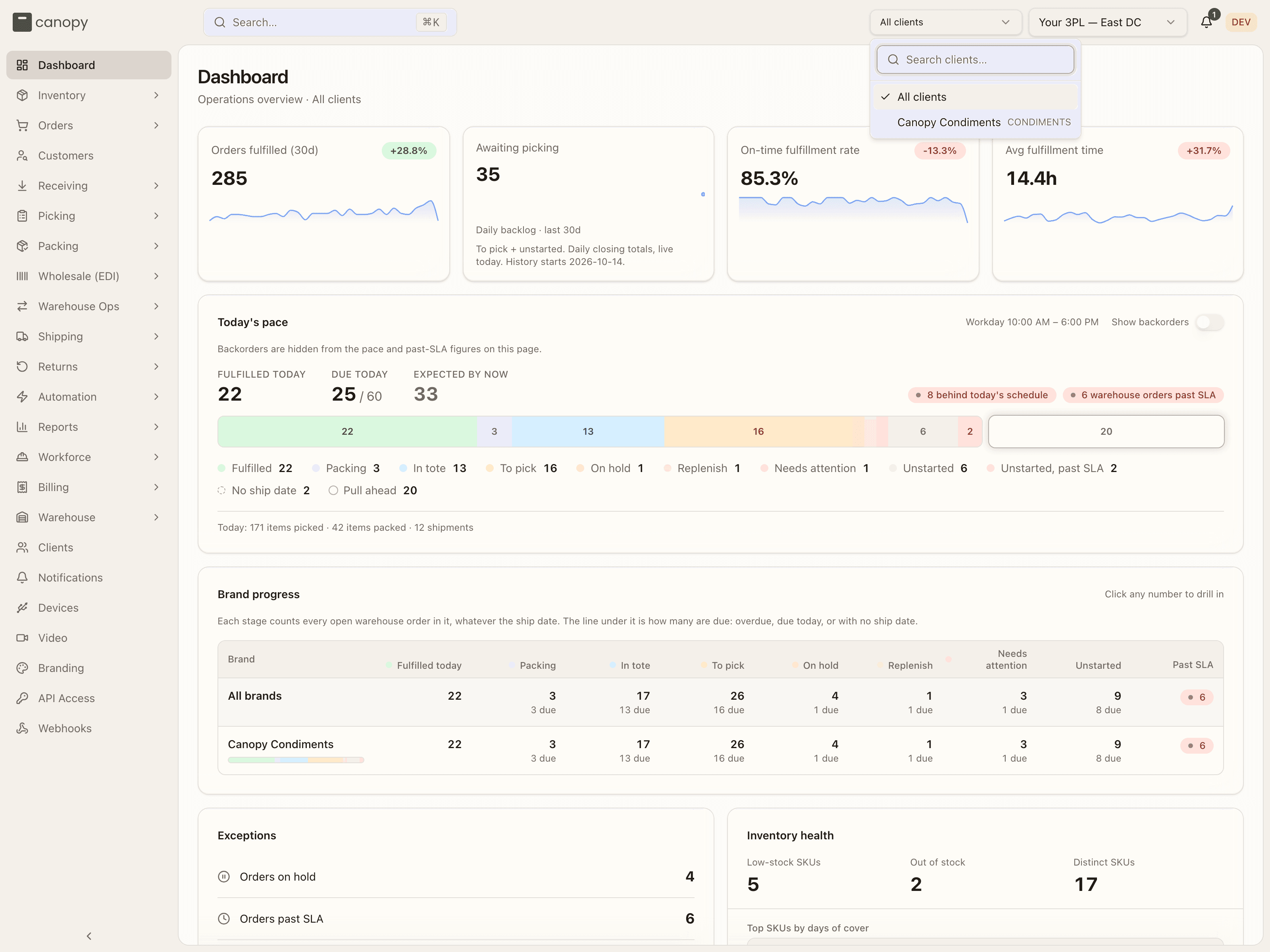Open the Your 3PL — East DC dropdown
Image resolution: width=1270 pixels, height=952 pixels.
1108,22
